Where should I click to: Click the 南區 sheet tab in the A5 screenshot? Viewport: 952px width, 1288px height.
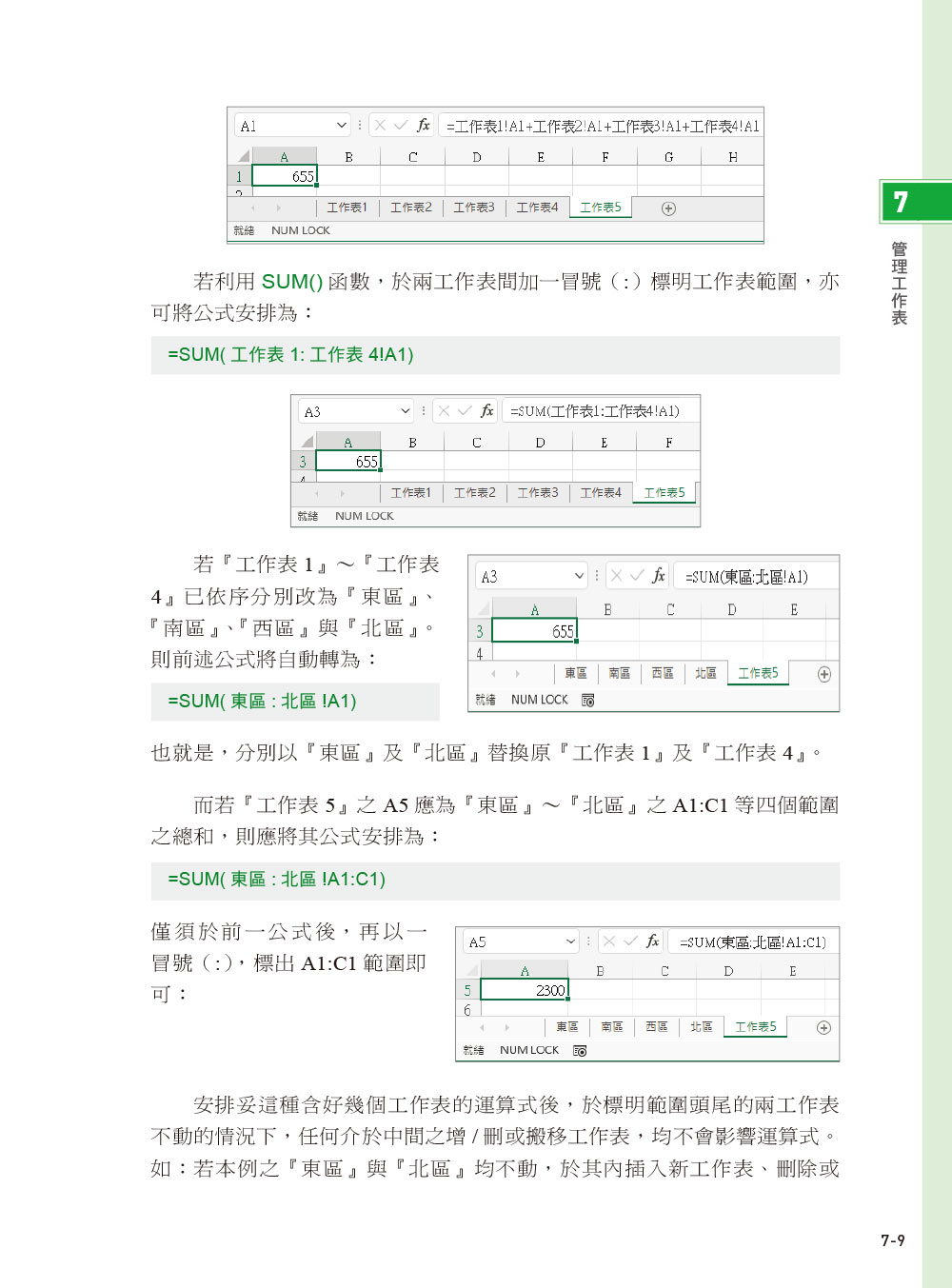coord(609,1027)
